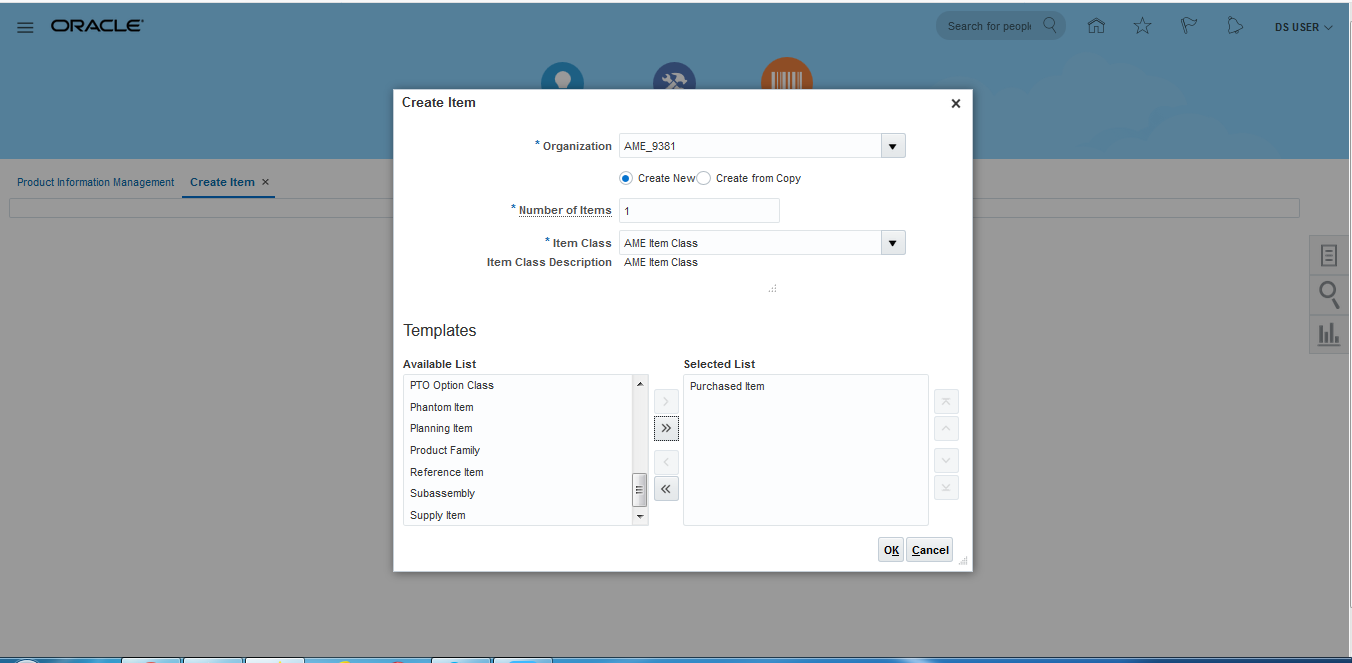Select Subassembly template

click(518, 493)
